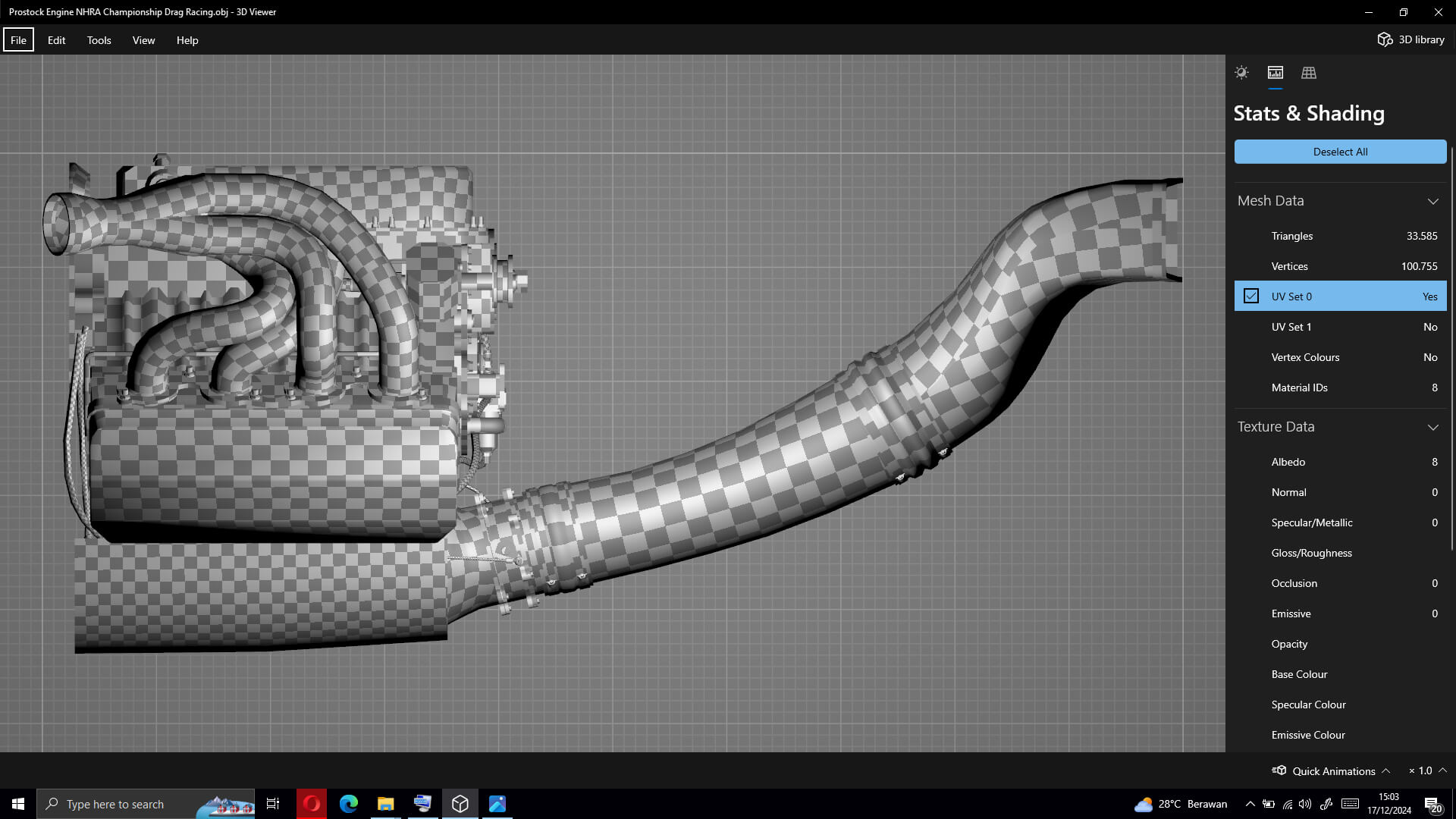Viewport: 1456px width, 819px height.
Task: Toggle the Albedo texture row
Action: point(1340,462)
